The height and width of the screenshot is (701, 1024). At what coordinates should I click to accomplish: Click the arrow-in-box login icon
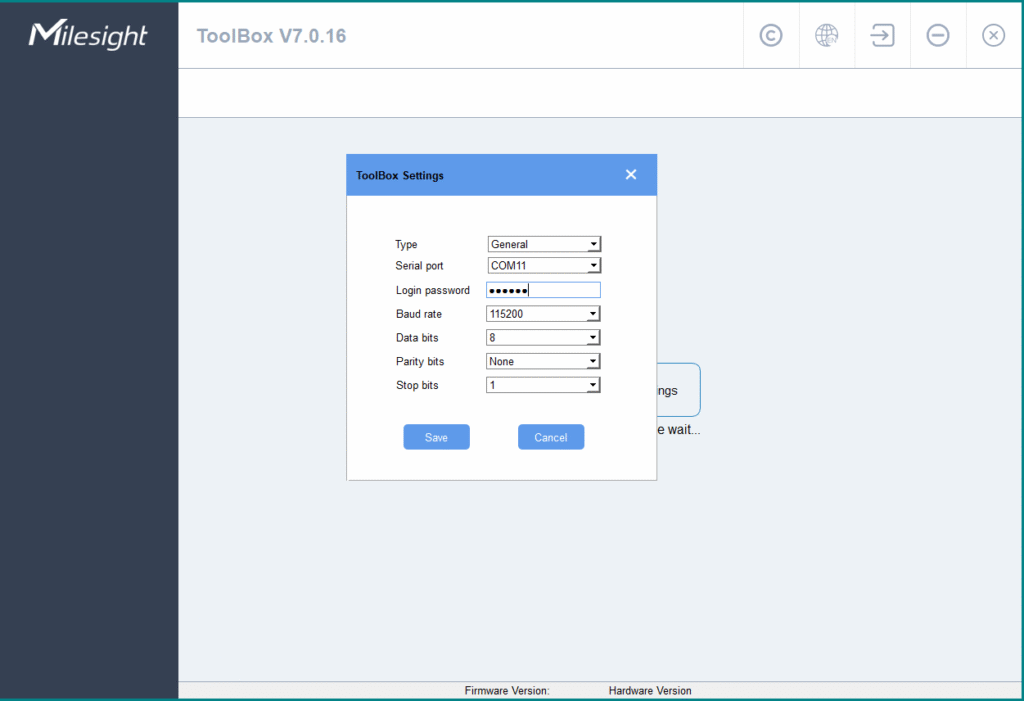tap(882, 36)
